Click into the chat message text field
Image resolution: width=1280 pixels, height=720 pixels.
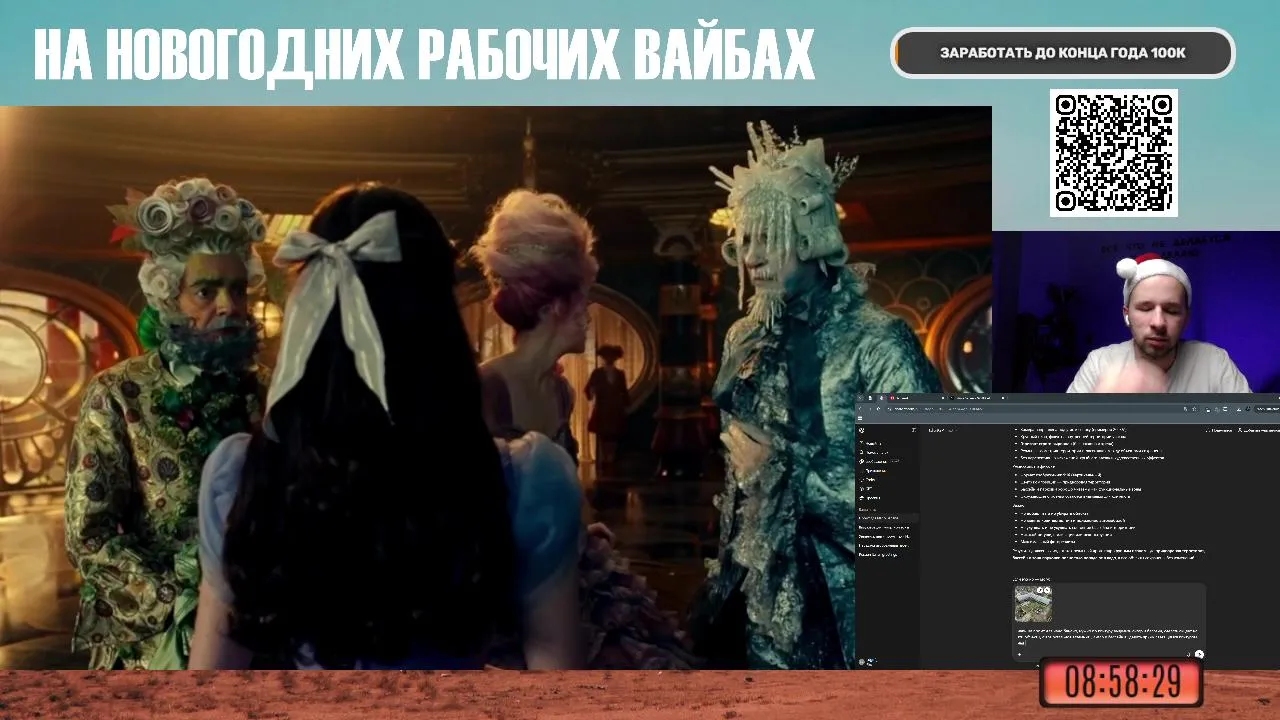pos(1109,636)
